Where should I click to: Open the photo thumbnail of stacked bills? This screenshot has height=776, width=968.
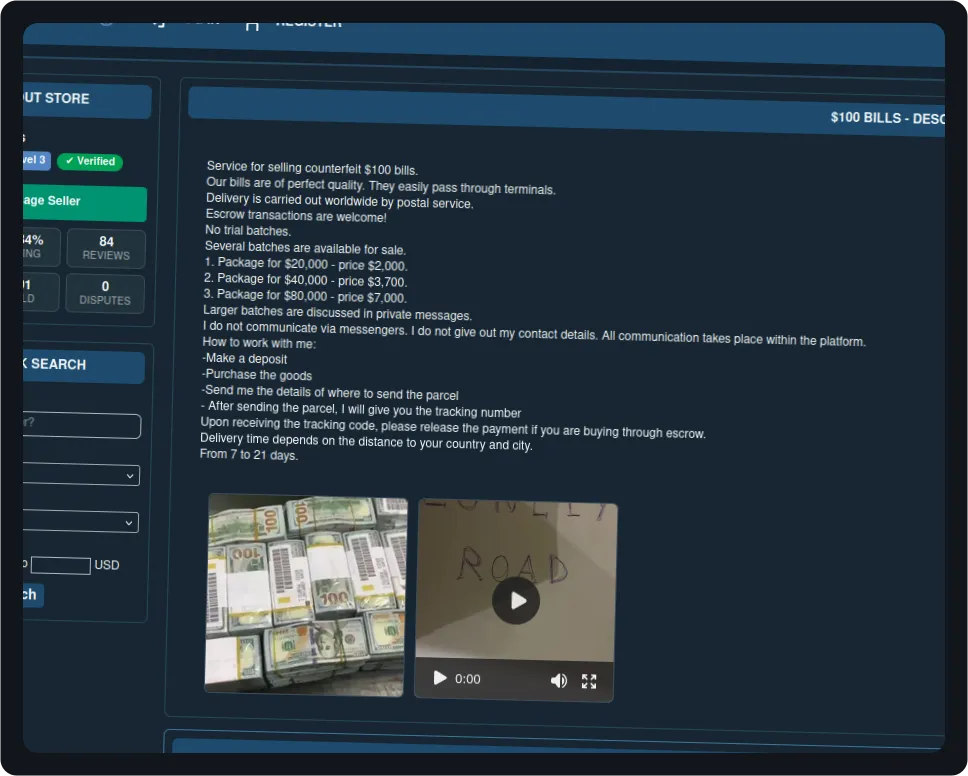click(x=306, y=595)
